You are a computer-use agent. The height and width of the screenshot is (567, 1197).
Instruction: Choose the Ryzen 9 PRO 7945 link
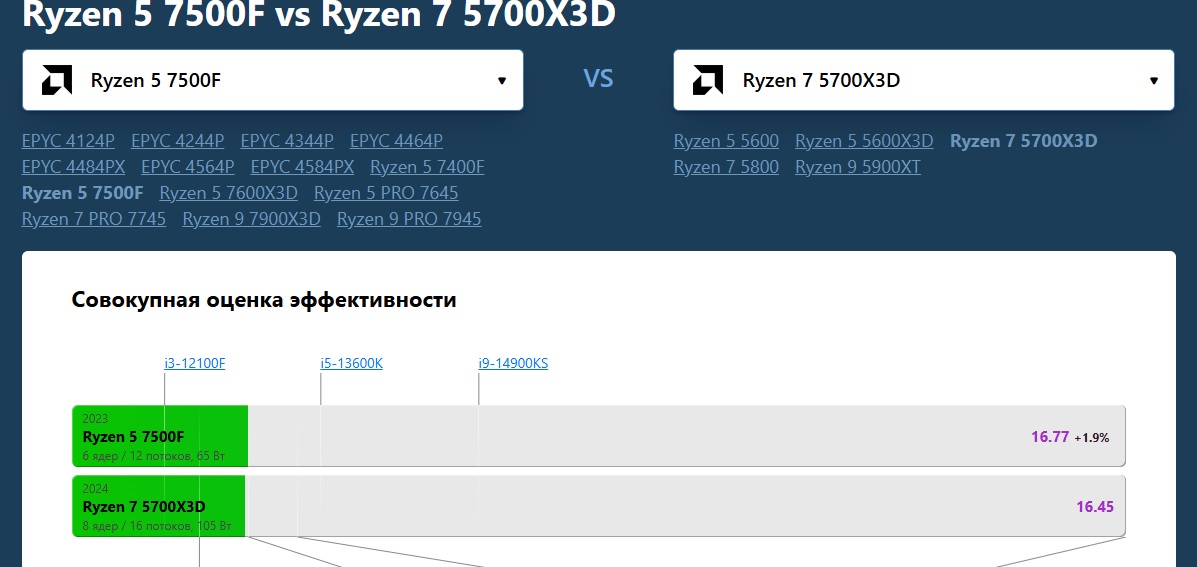[409, 219]
